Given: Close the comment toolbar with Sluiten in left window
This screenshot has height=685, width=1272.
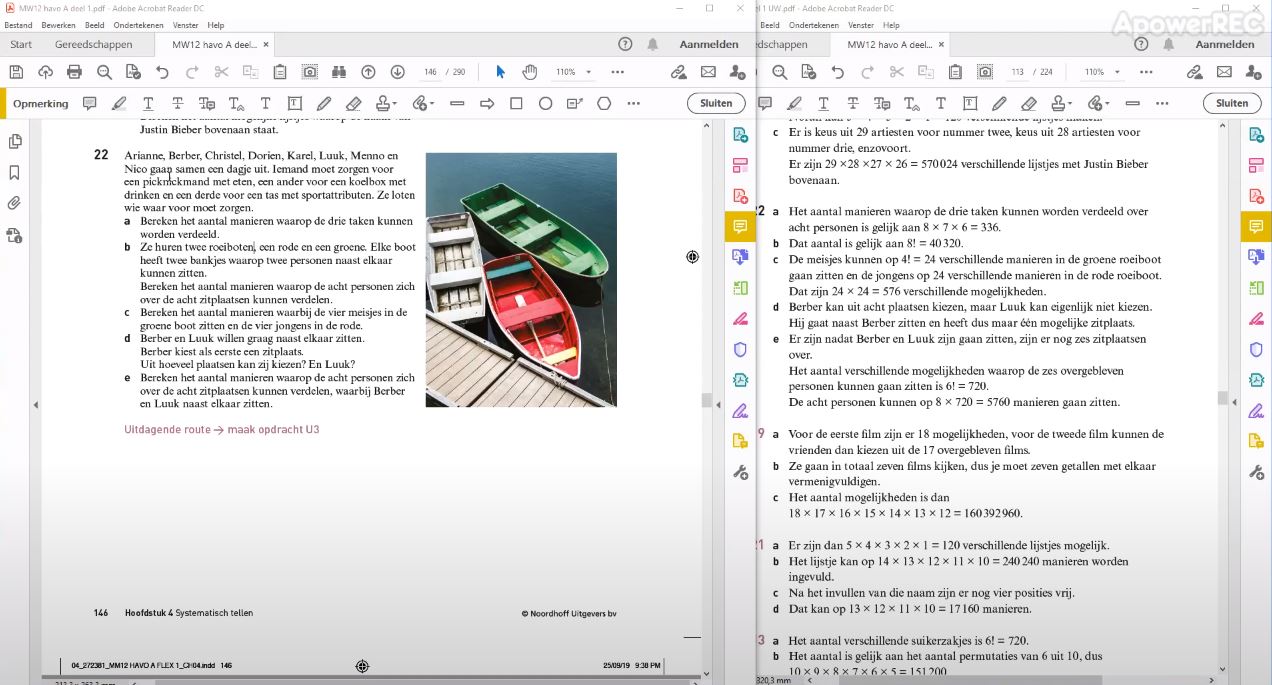Looking at the screenshot, I should [x=716, y=103].
